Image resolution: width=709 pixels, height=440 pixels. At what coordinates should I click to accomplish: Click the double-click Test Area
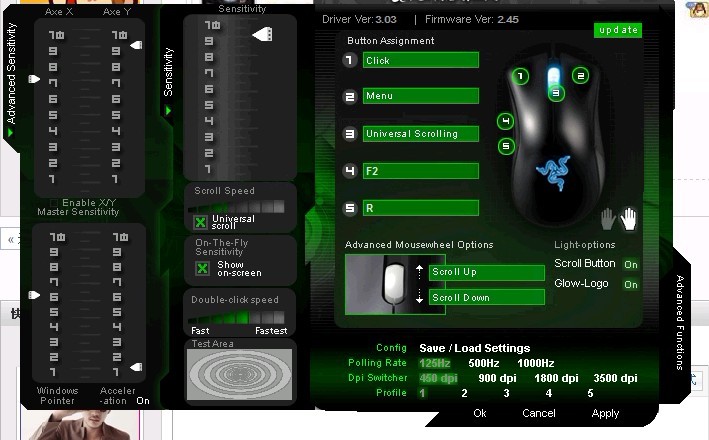(x=240, y=374)
